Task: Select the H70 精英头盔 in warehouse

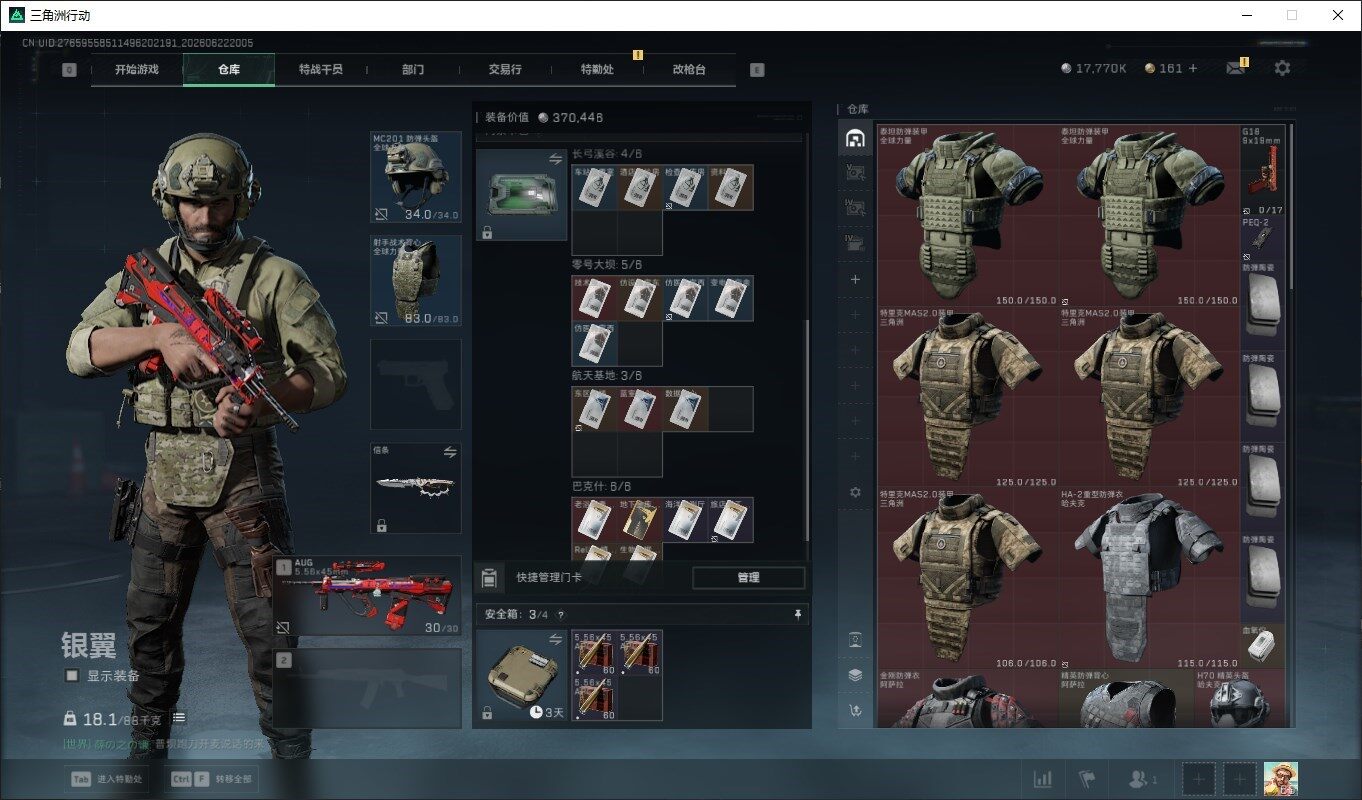Action: pos(1240,699)
